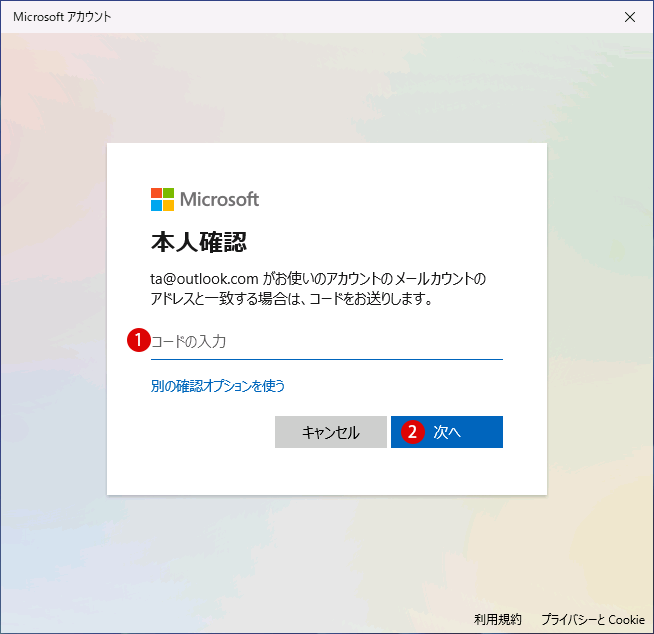Screen dimensions: 654x634
Task: Open the 利用規約 link
Action: click(x=498, y=619)
